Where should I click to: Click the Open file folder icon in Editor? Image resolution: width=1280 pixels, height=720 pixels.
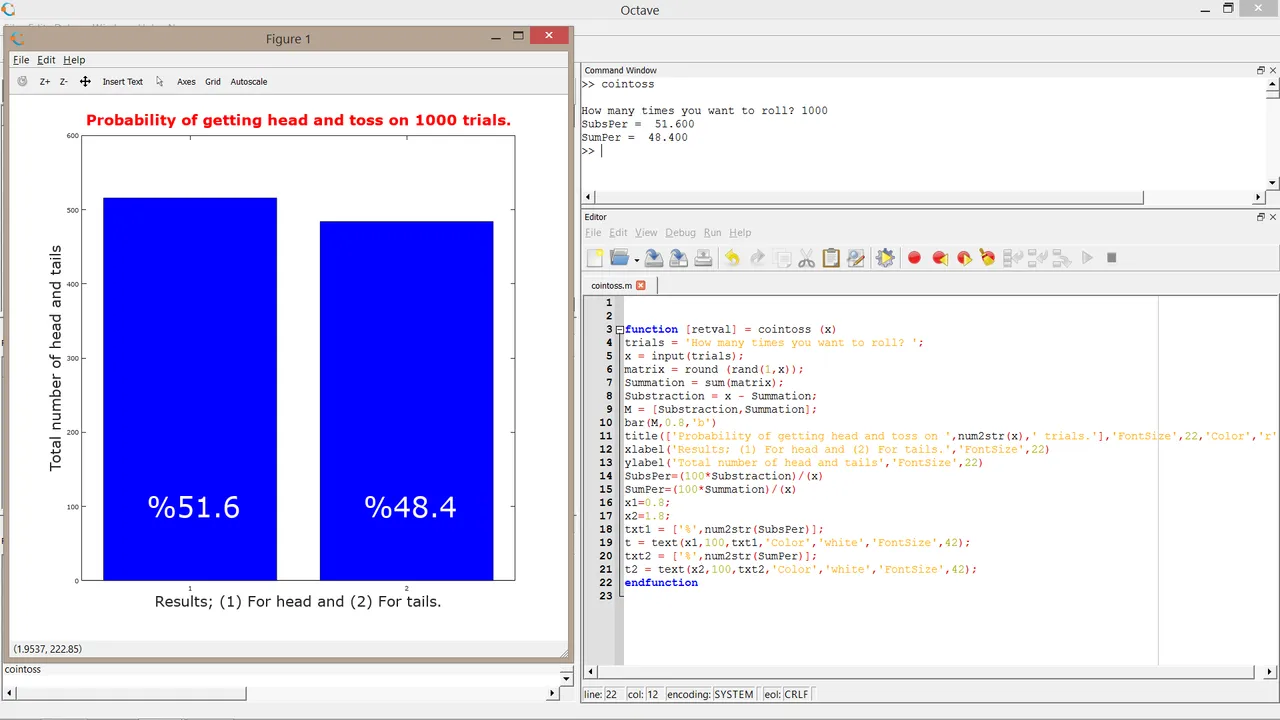[619, 258]
